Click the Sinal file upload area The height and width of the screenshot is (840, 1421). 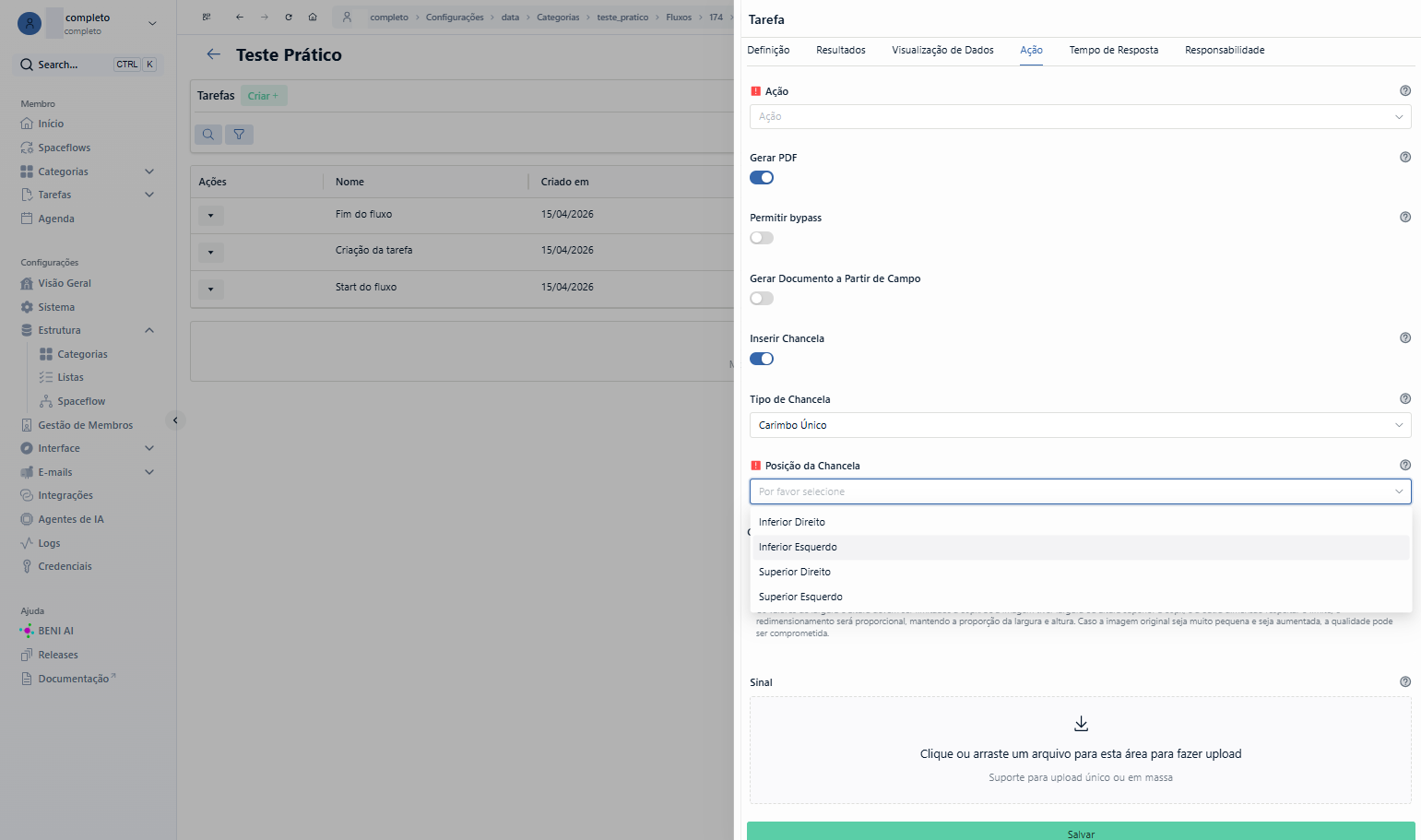(1080, 750)
